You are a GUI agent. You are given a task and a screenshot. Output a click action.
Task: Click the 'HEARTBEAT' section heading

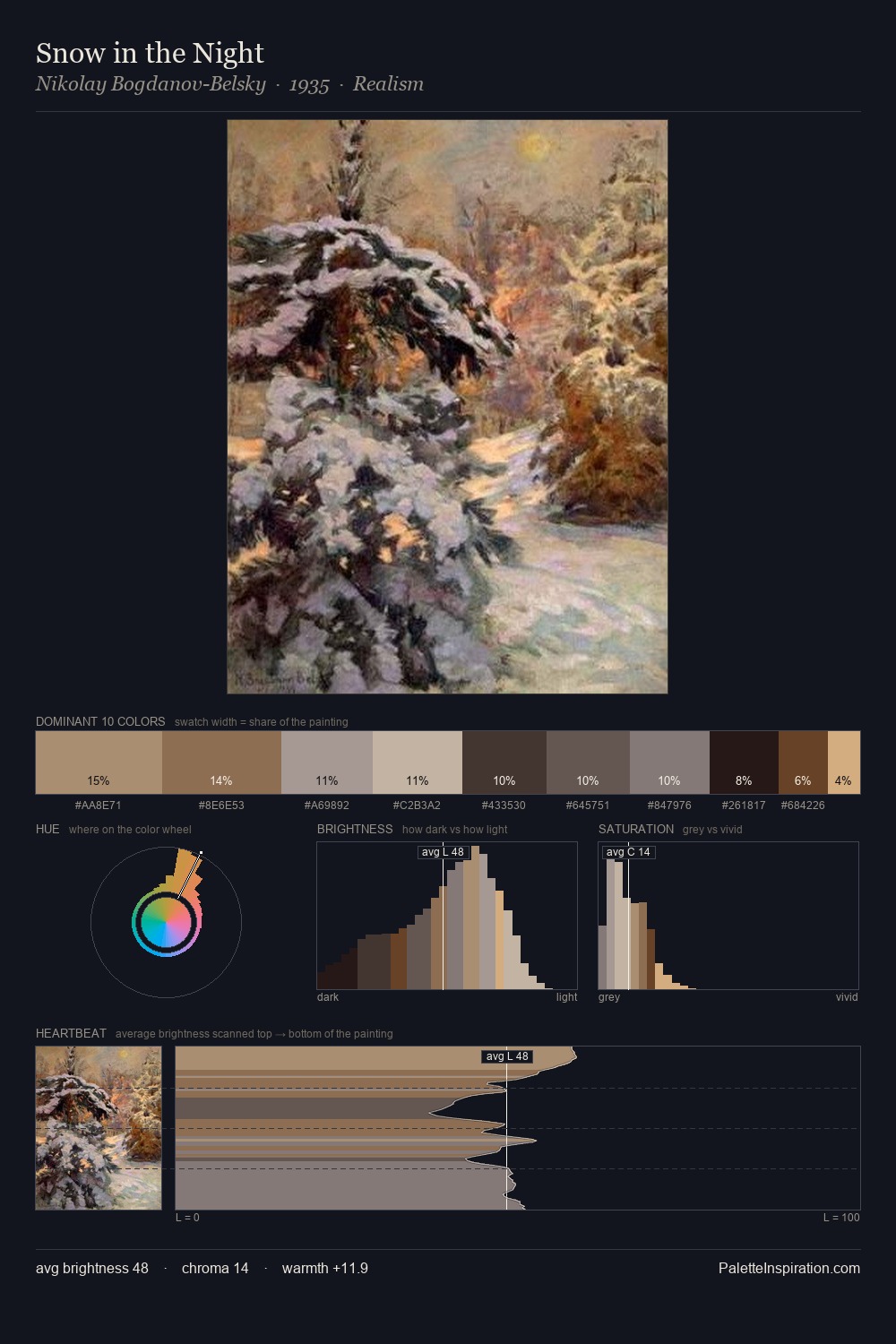coord(71,1033)
